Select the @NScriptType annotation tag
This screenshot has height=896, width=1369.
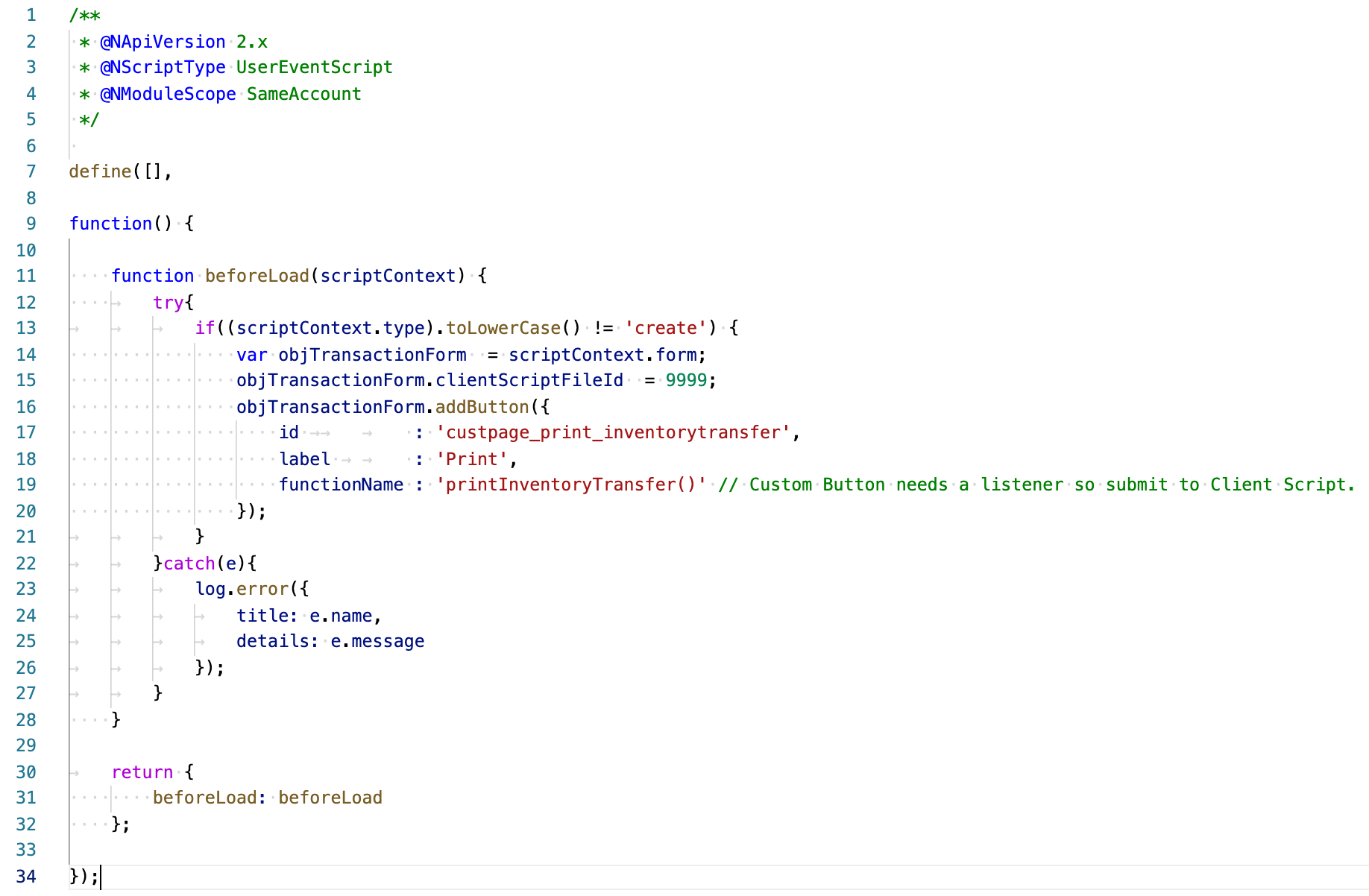(163, 67)
